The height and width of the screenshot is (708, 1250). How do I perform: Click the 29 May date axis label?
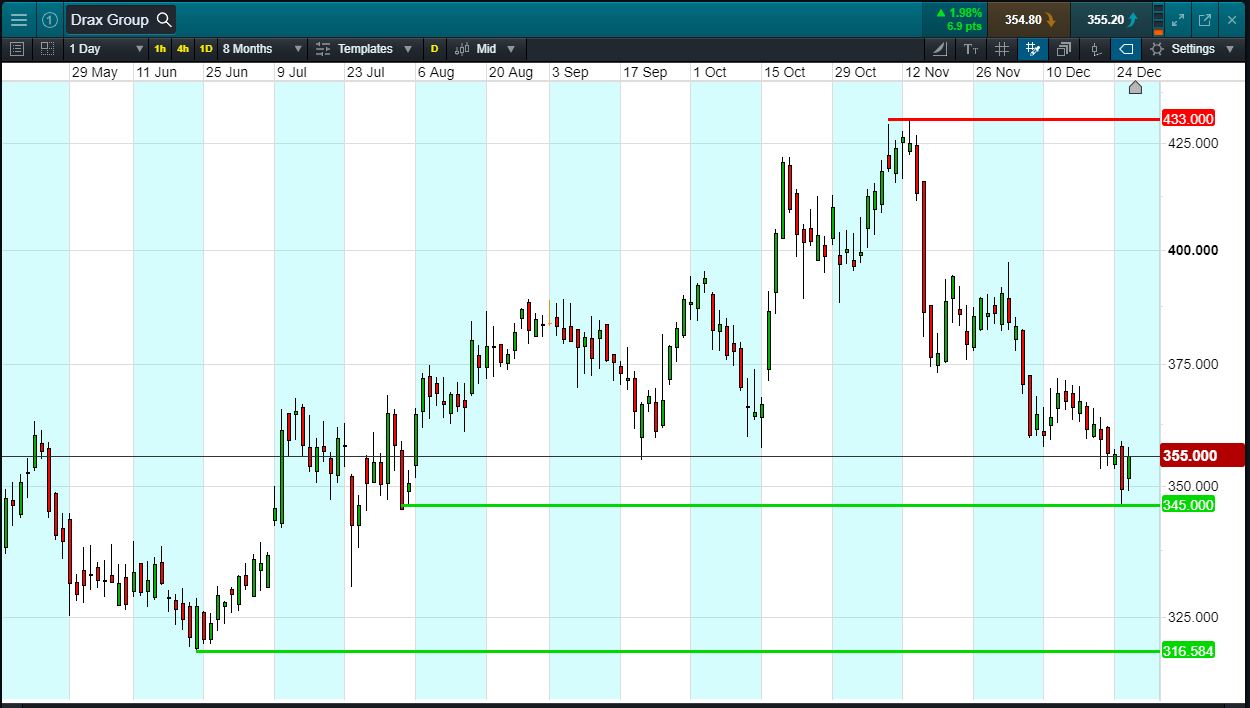click(95, 72)
